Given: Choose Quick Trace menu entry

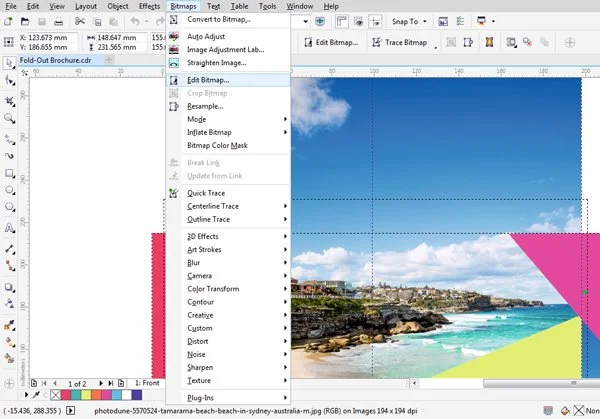Looking at the screenshot, I should point(228,193).
